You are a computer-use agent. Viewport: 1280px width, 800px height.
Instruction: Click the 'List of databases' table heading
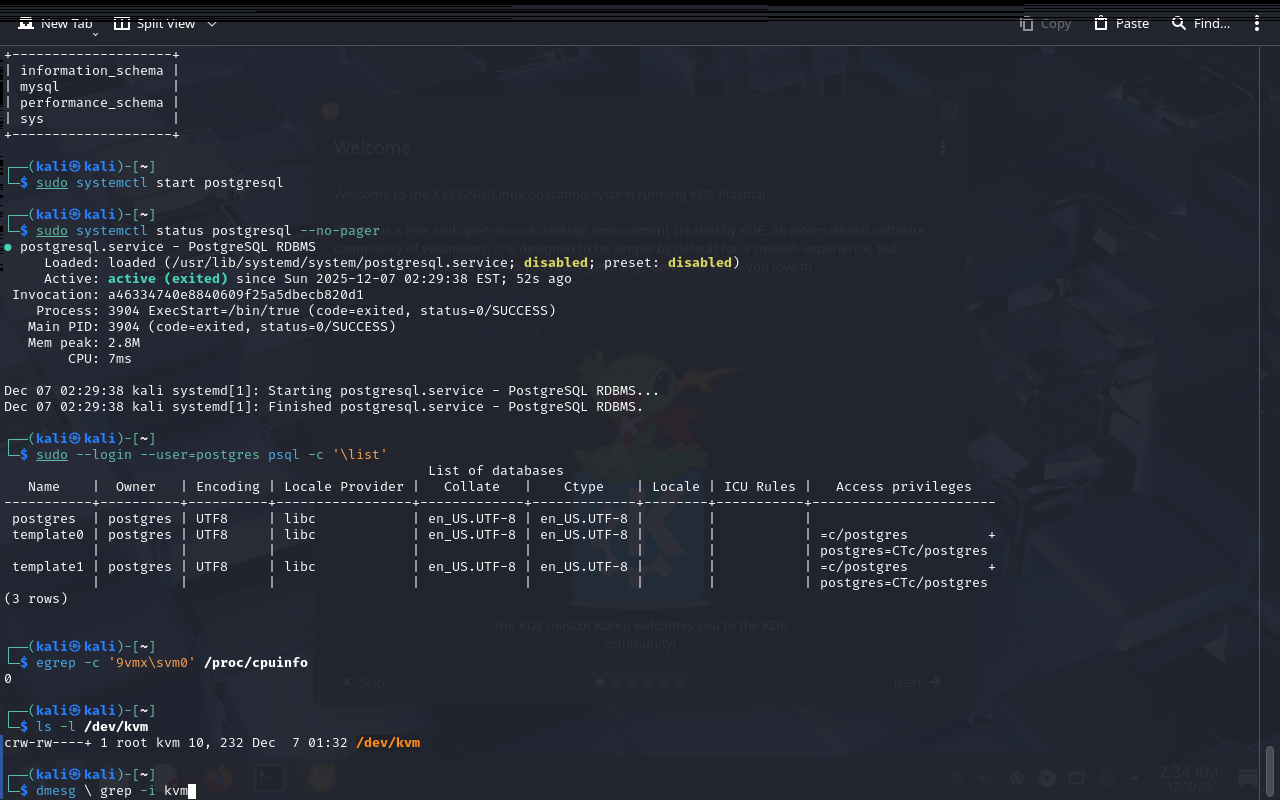(496, 471)
